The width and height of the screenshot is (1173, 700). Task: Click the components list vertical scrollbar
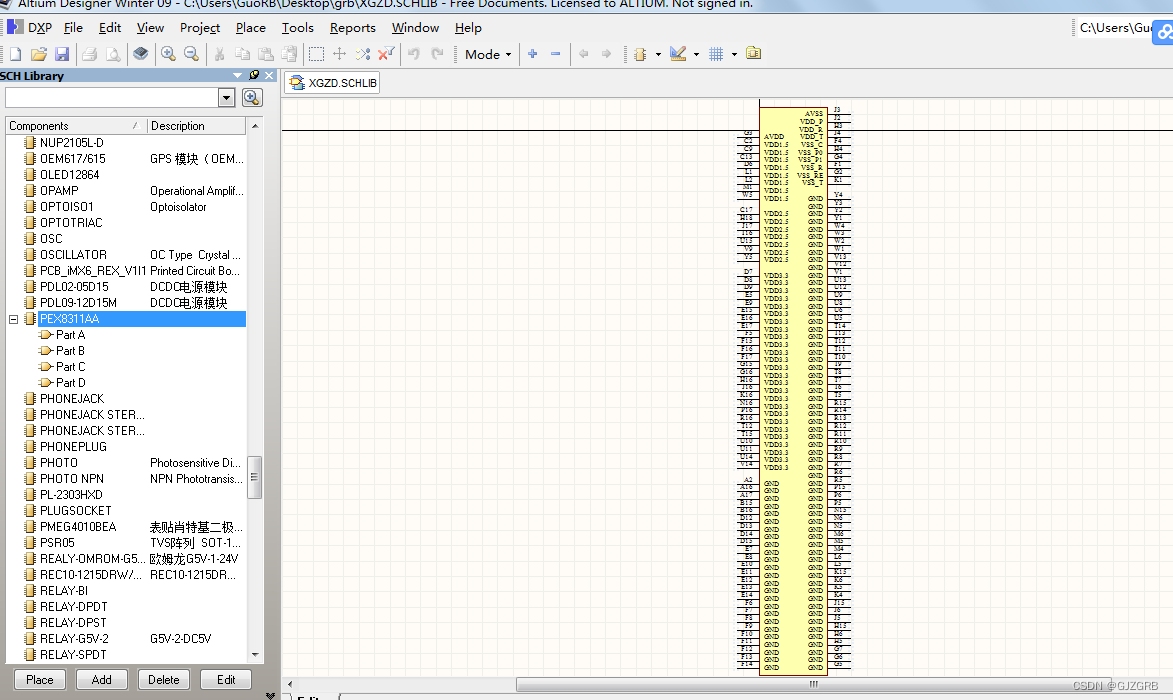pyautogui.click(x=255, y=478)
